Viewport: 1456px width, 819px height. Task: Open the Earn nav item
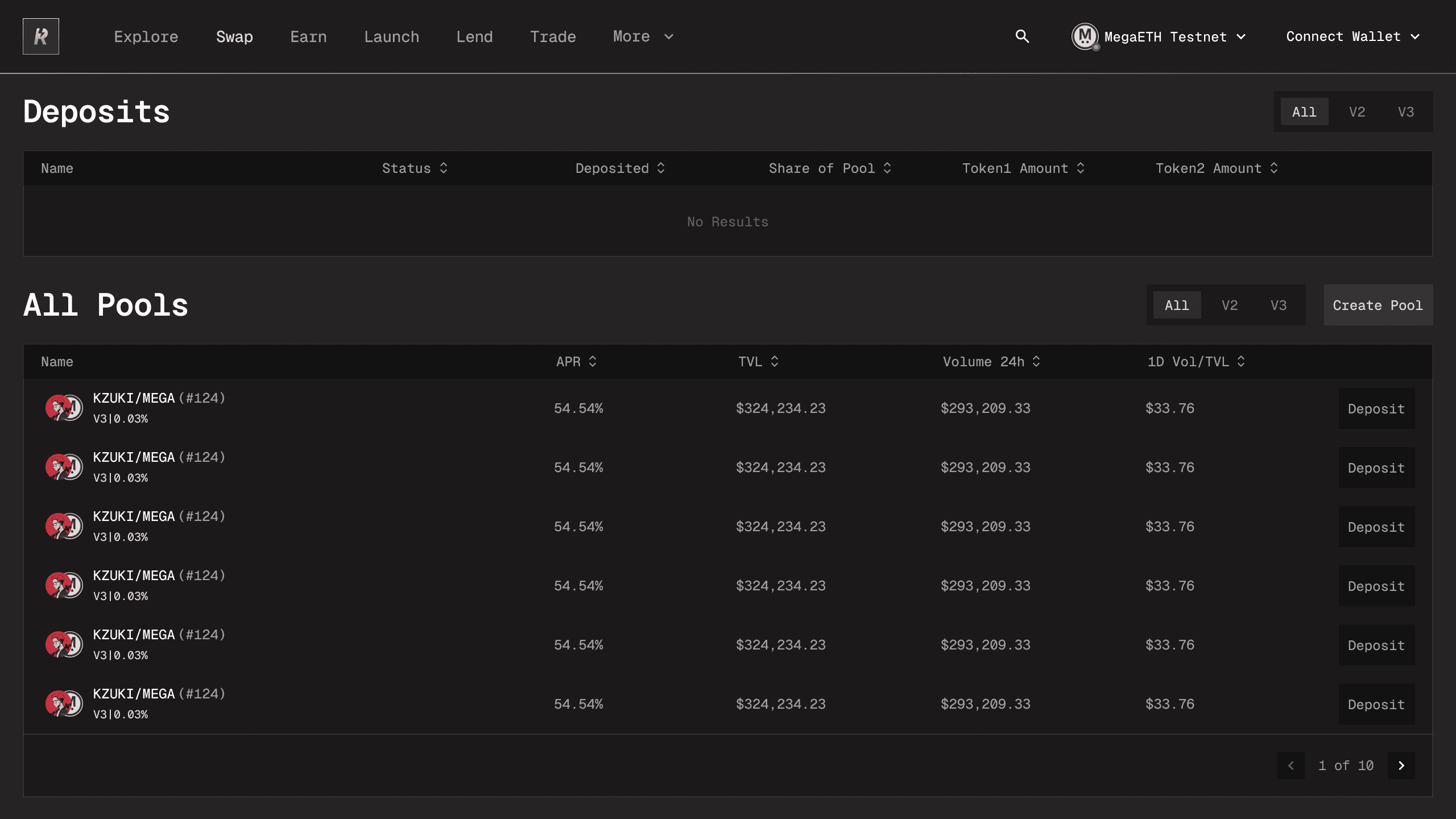pos(308,37)
